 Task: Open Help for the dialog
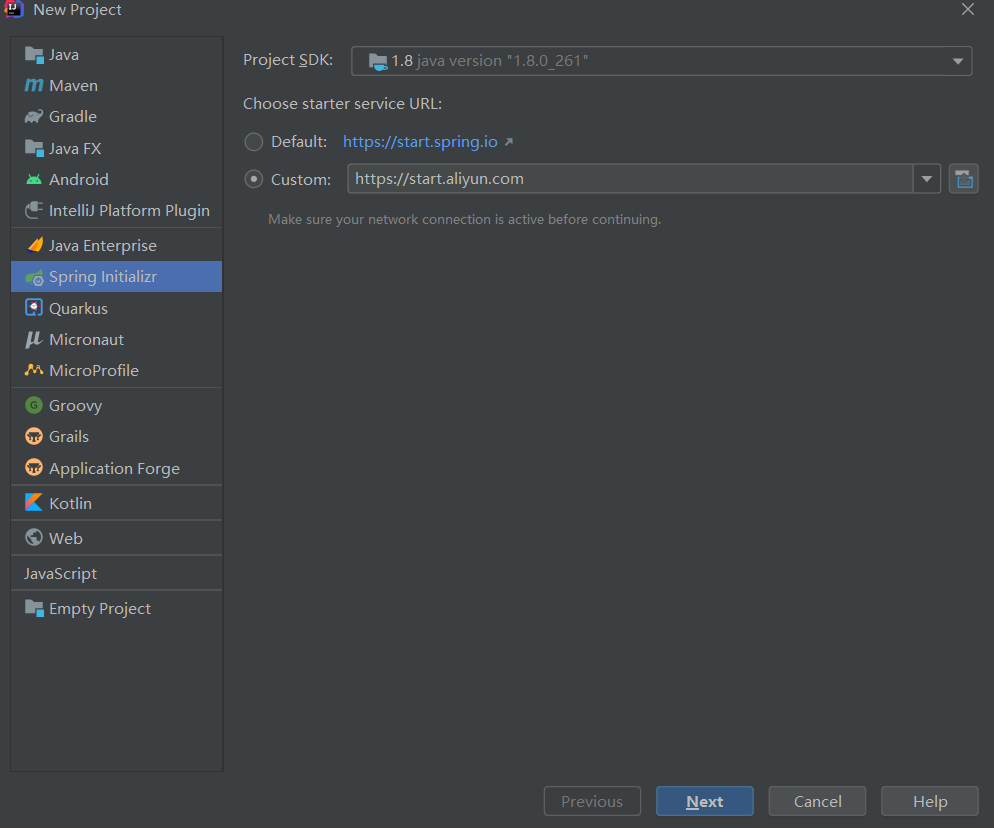pyautogui.click(x=929, y=801)
